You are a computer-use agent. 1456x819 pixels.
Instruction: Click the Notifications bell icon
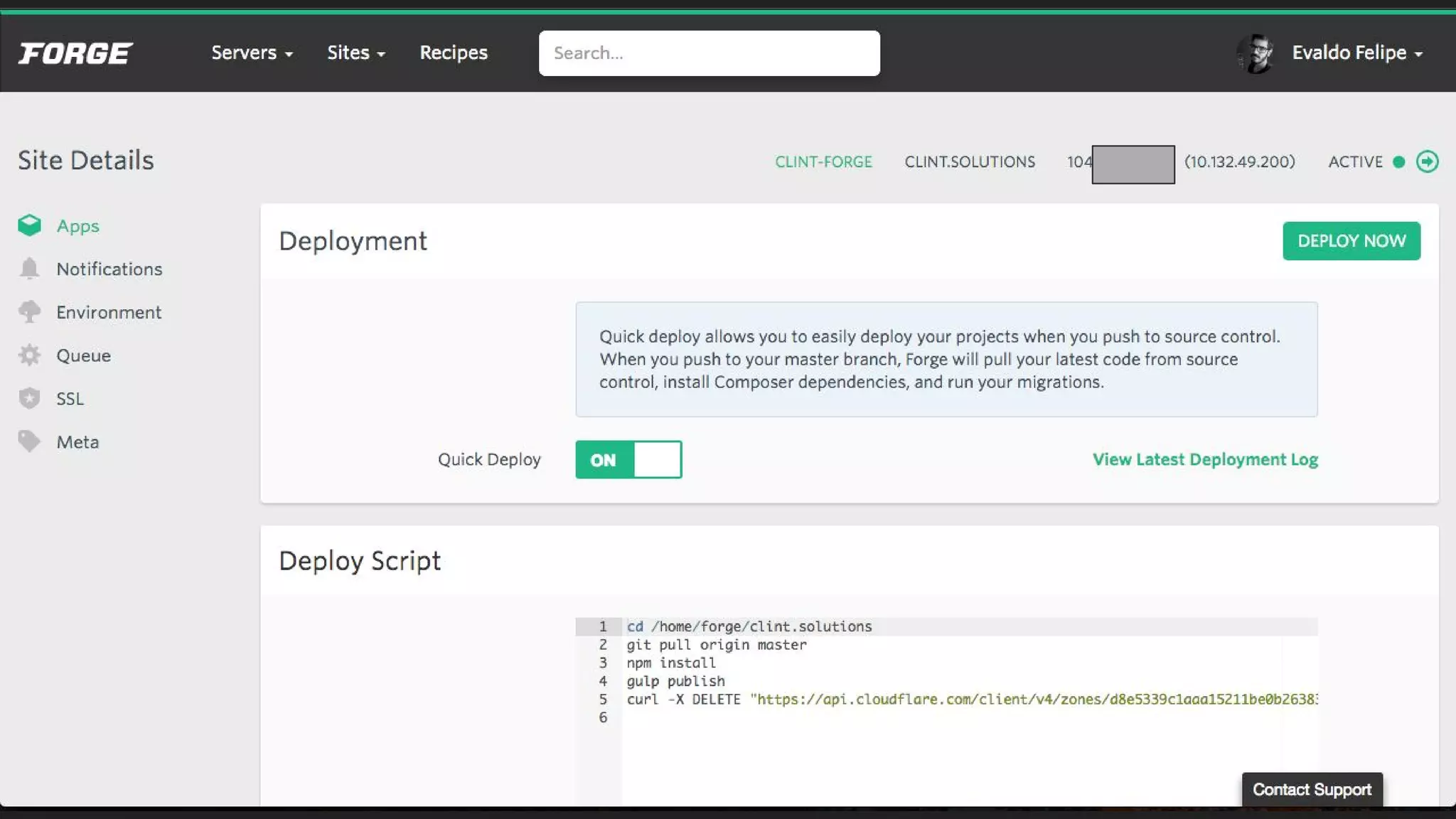click(x=29, y=269)
